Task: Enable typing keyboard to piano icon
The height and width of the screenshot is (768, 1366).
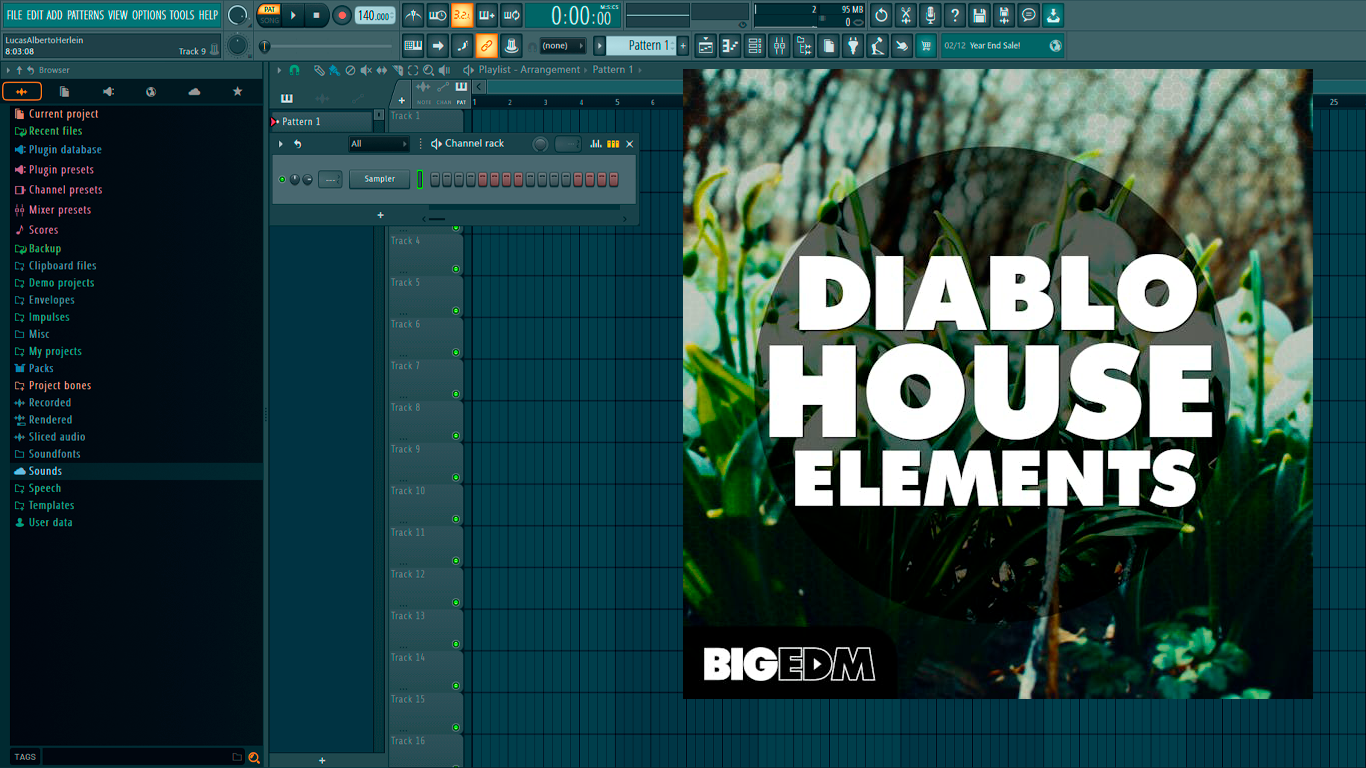Action: coord(413,45)
